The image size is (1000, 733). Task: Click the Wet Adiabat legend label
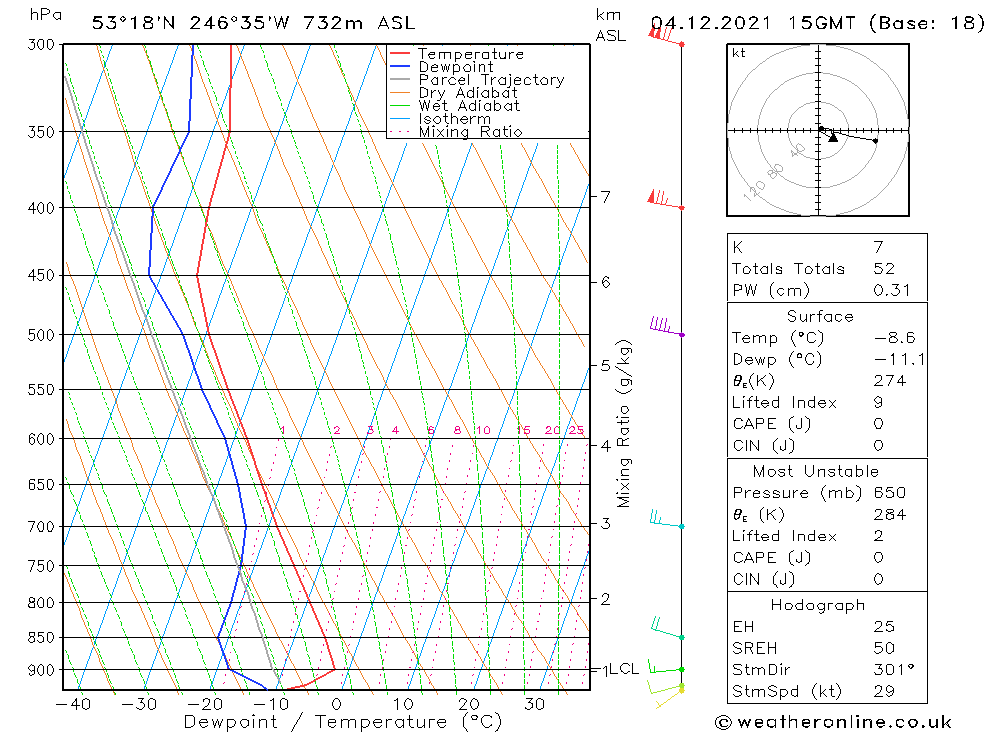click(x=468, y=106)
